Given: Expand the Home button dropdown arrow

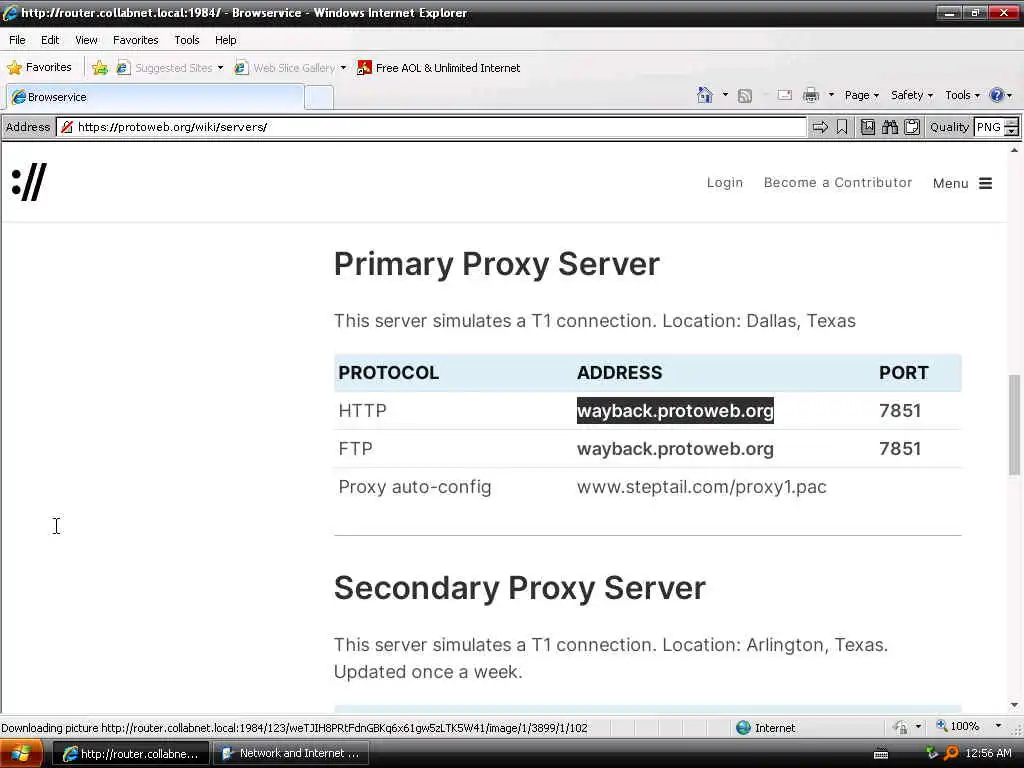Looking at the screenshot, I should click(725, 95).
